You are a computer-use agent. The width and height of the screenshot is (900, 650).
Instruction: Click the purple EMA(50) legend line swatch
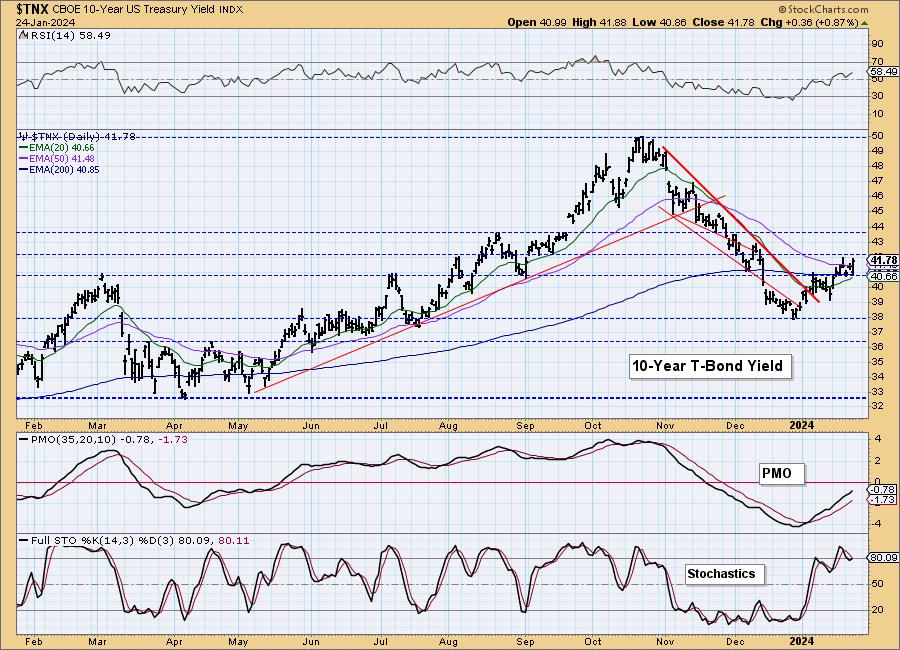(x=24, y=158)
